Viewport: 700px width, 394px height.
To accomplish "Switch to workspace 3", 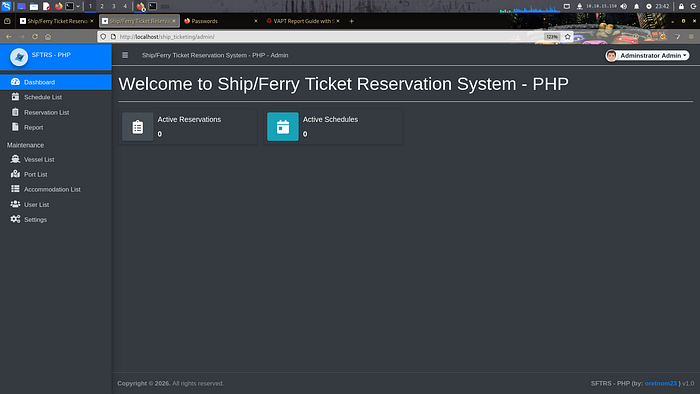I will tap(113, 6).
